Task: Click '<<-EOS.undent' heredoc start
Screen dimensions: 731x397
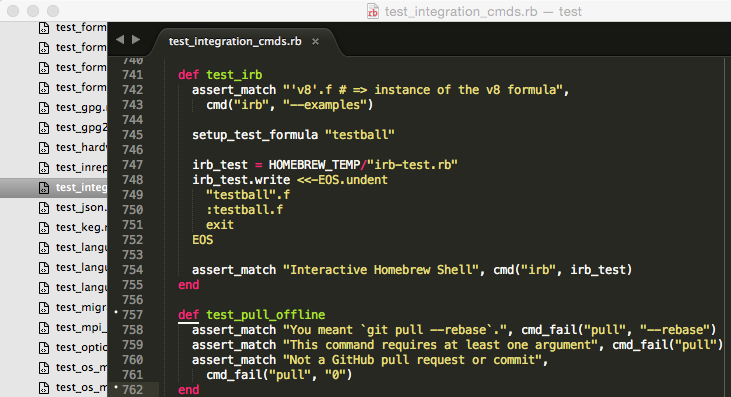Action: point(342,180)
